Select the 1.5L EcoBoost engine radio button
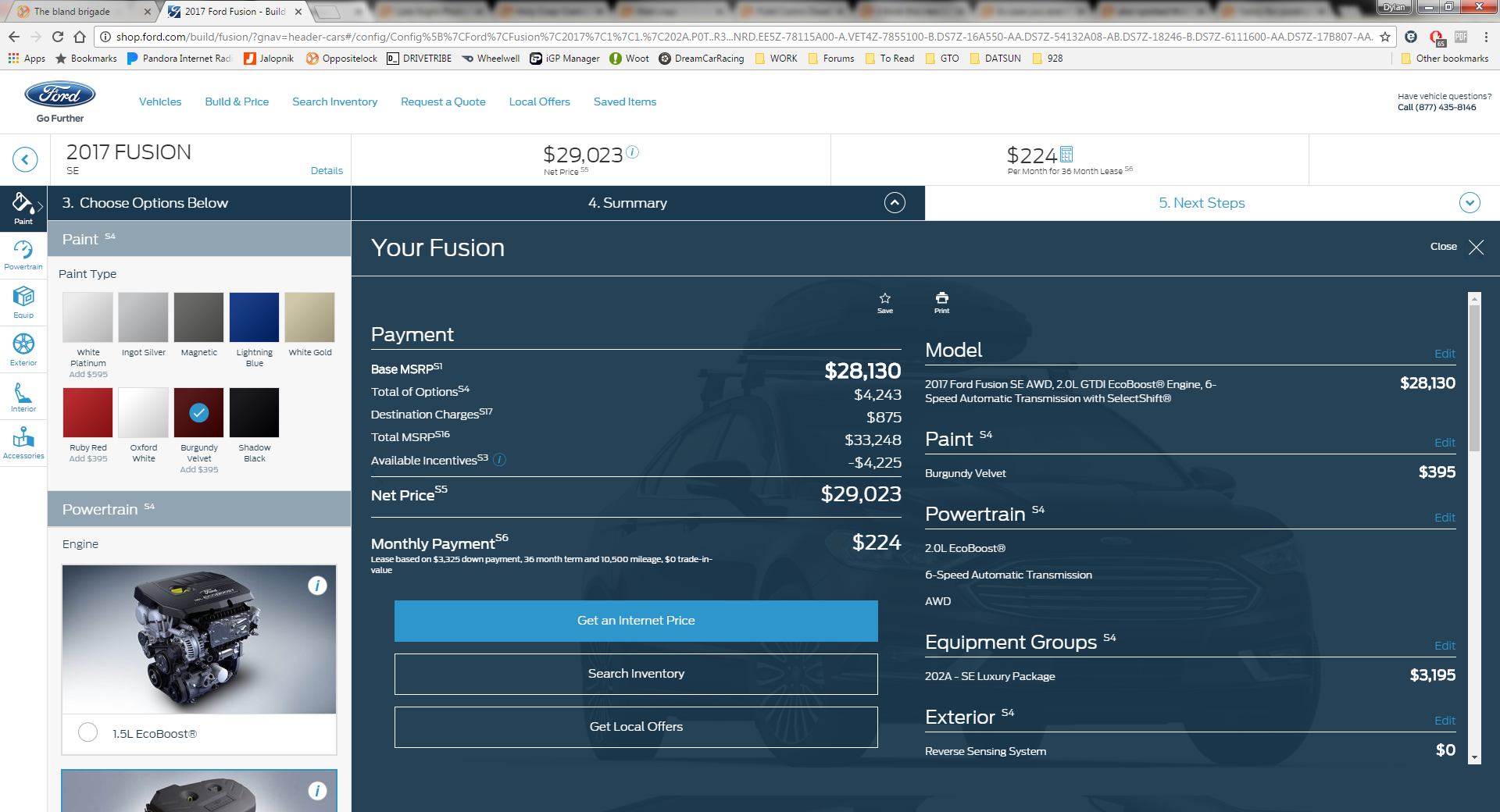 (88, 732)
